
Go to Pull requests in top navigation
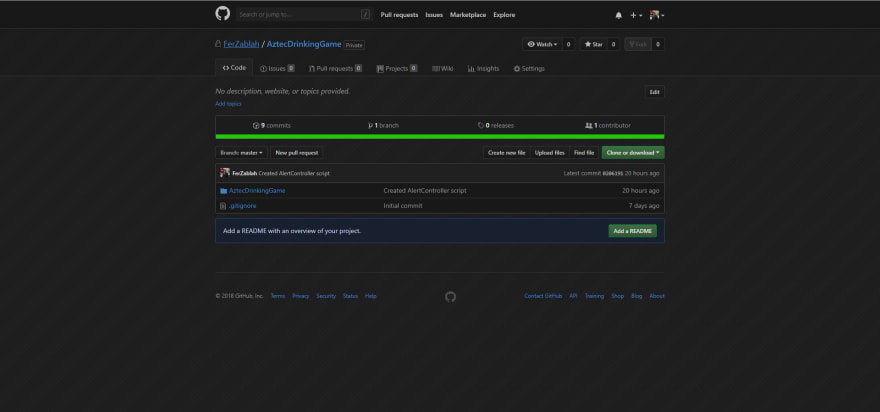[399, 15]
